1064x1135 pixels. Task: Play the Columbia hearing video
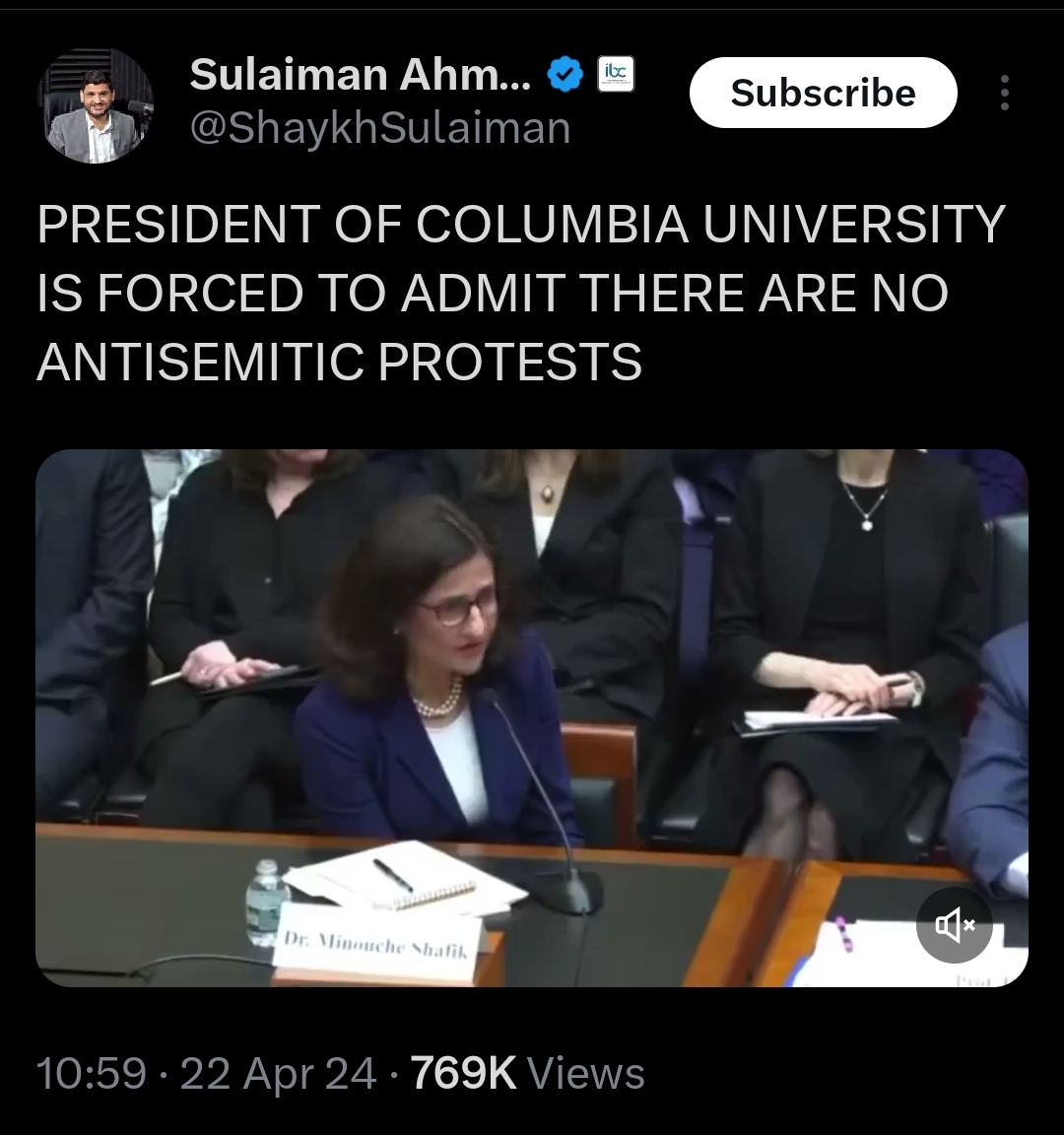[532, 718]
